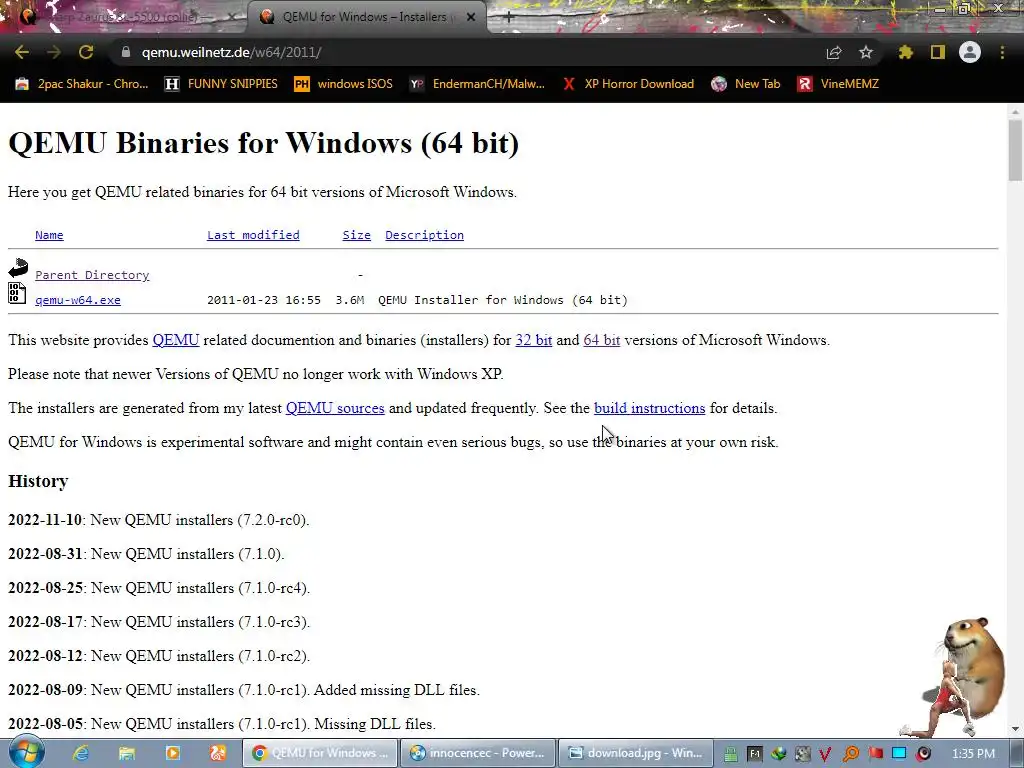The width and height of the screenshot is (1024, 768).
Task: Click the parent directory back-arrow icon
Action: point(18,268)
